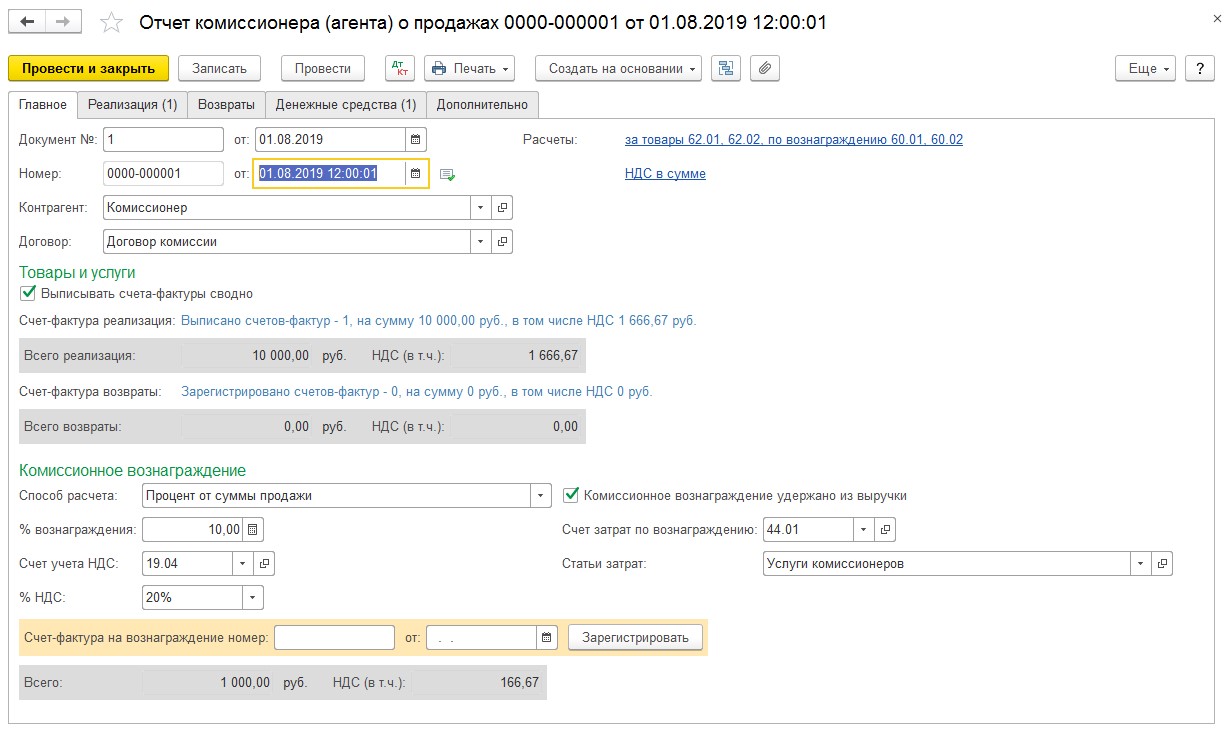Toggle Комиссионное вознаграждение удержано из выручки
This screenshot has height=732, width=1226.
[x=571, y=495]
